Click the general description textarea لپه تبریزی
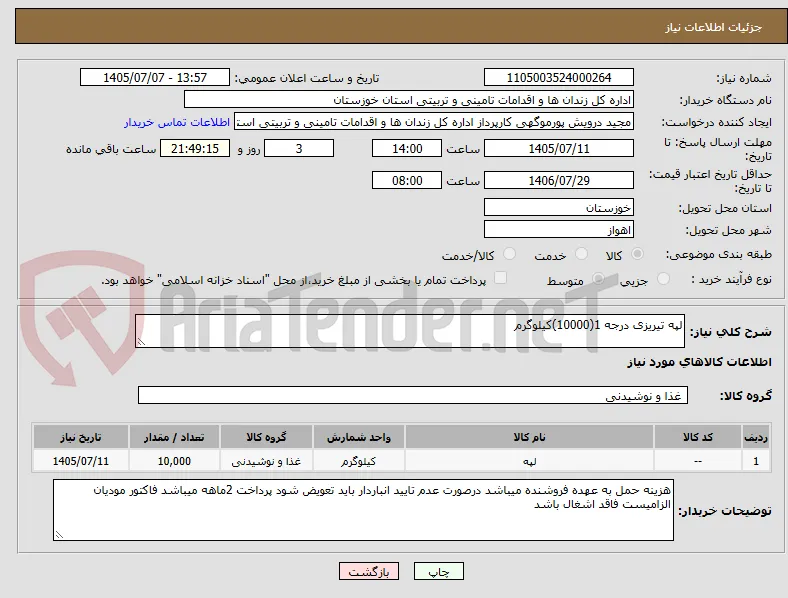 [x=410, y=331]
